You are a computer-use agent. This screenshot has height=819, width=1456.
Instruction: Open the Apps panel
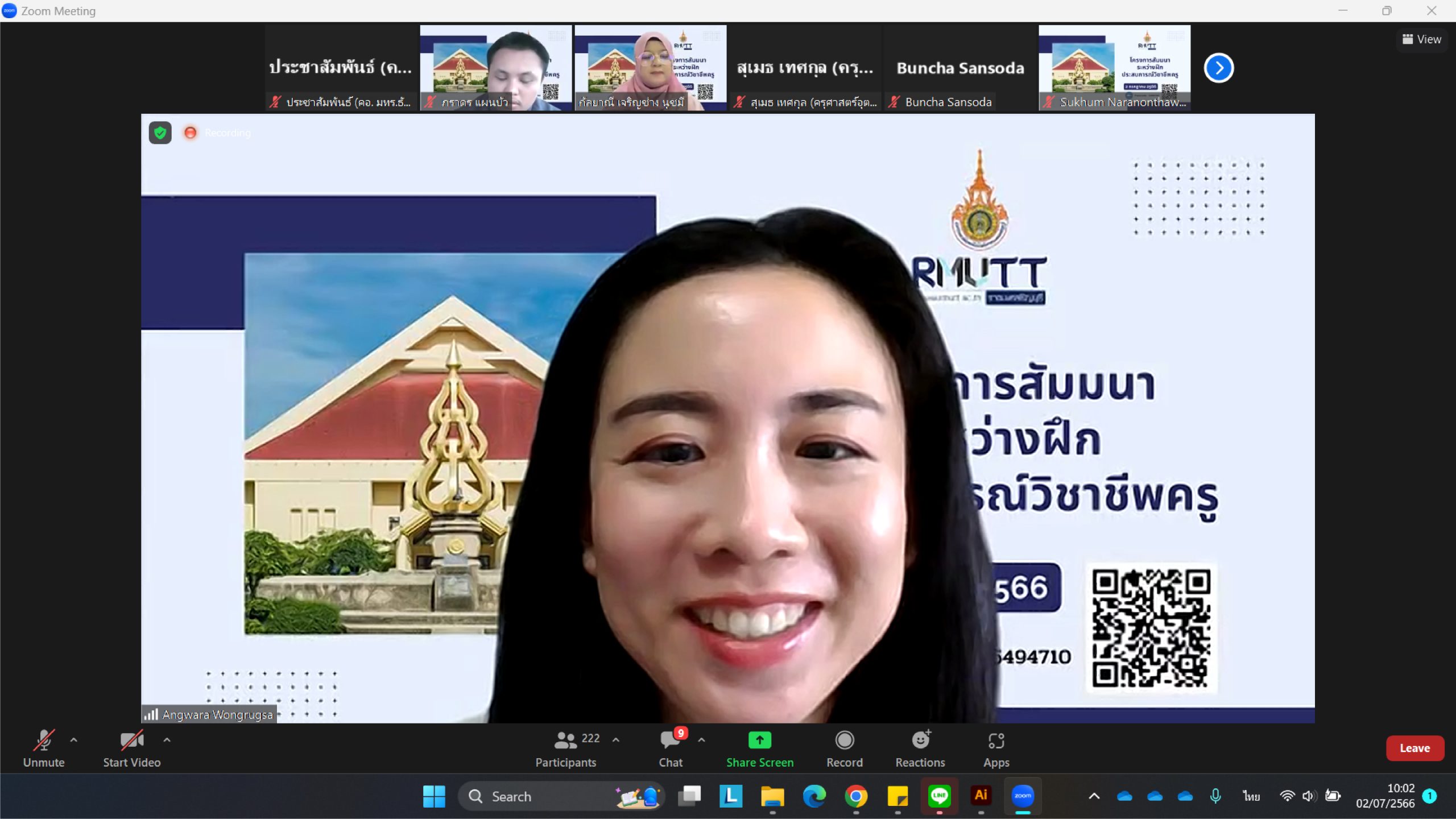click(x=996, y=748)
